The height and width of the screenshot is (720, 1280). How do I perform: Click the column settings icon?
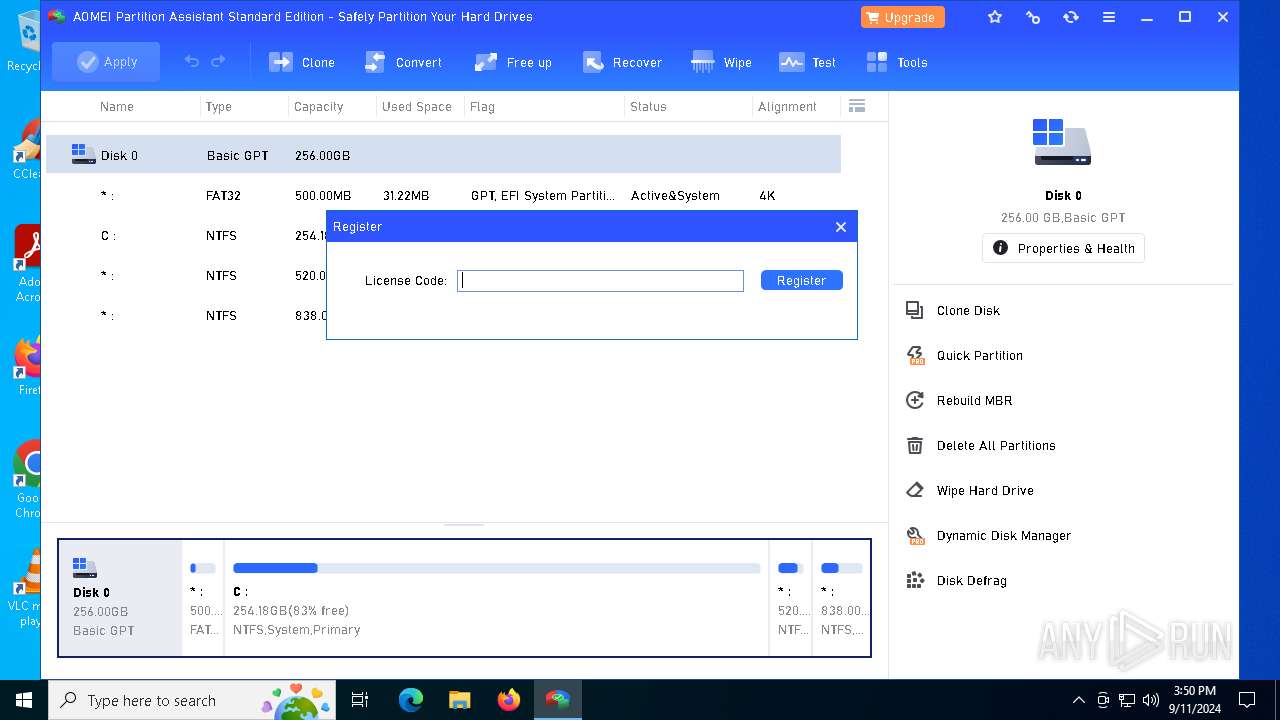tap(857, 106)
